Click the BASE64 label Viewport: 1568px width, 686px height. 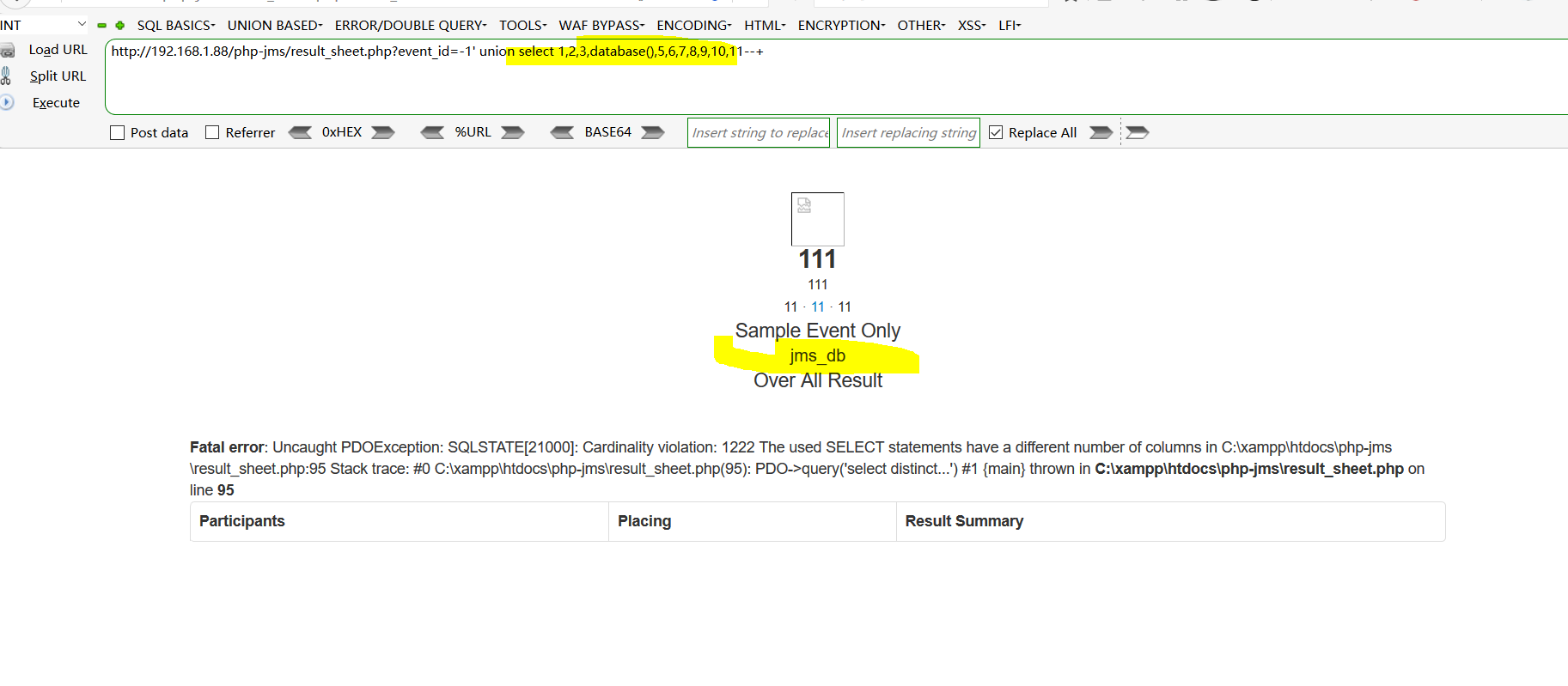(x=608, y=132)
